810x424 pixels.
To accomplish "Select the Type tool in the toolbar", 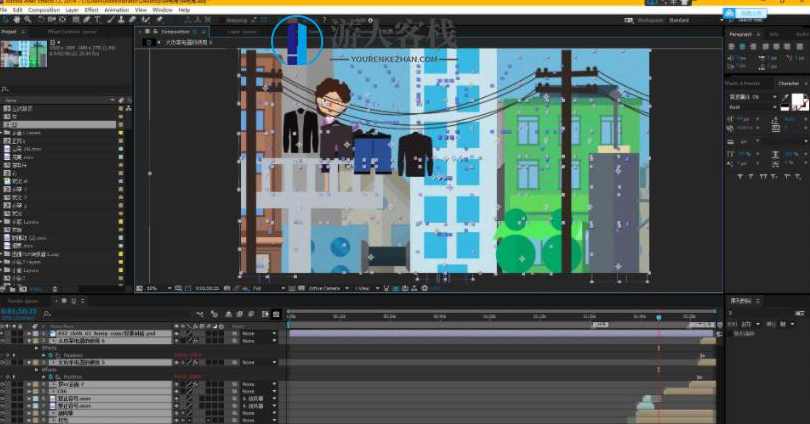I will 100,19.
